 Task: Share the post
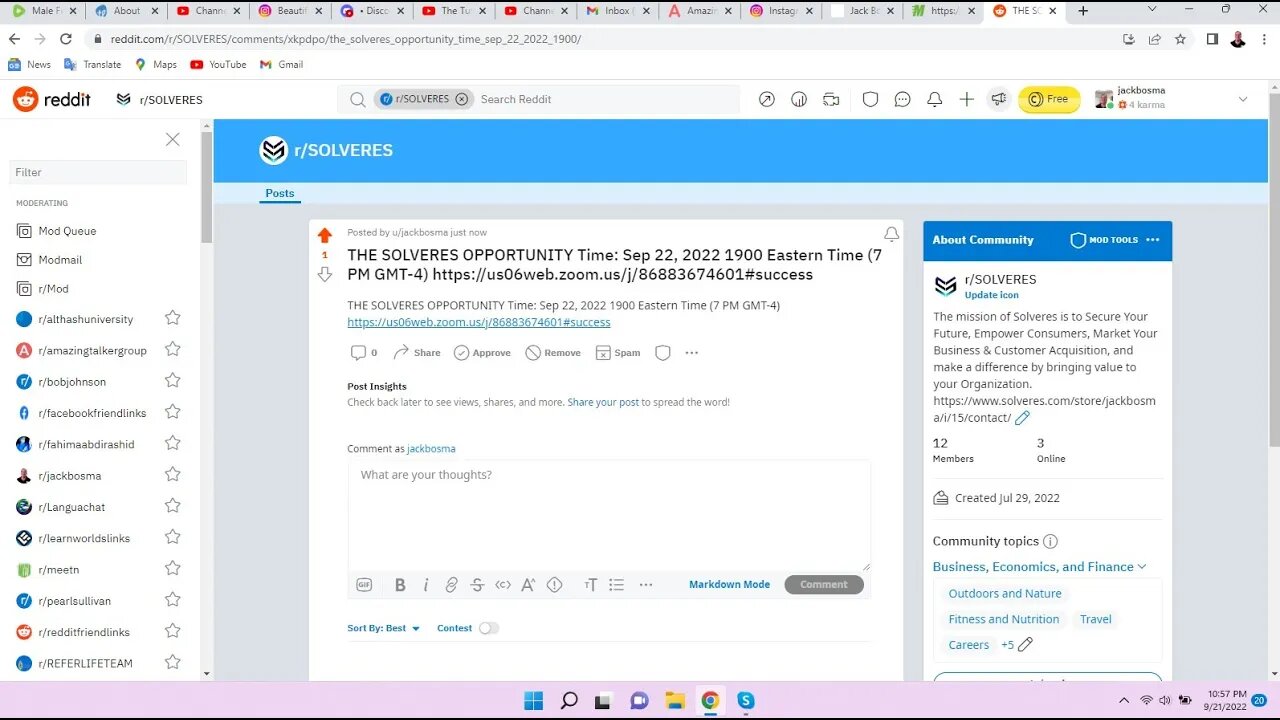coord(417,353)
